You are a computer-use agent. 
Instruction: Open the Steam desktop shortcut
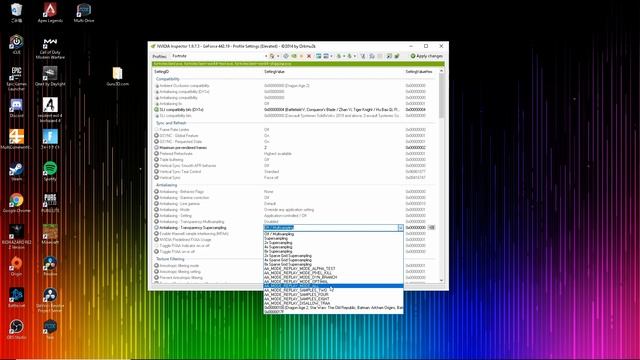click(16, 171)
